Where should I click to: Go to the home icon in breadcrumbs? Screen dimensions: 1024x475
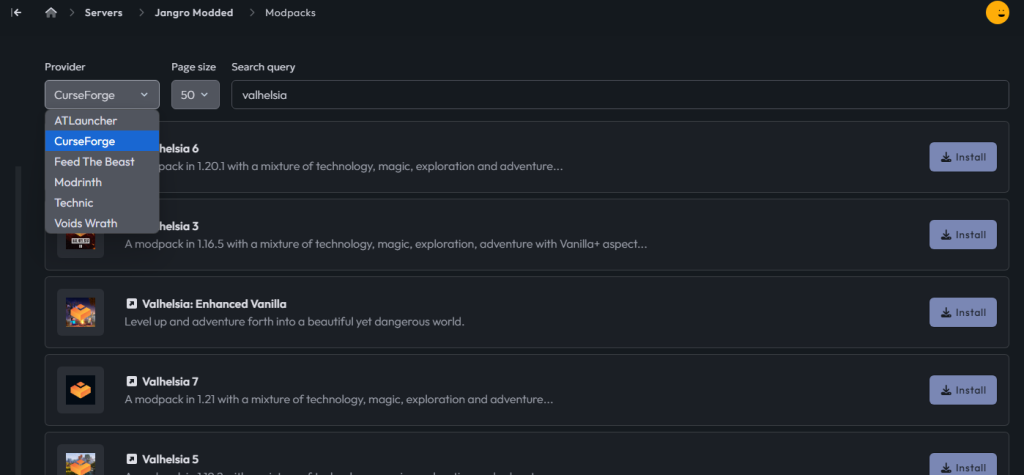click(x=51, y=13)
